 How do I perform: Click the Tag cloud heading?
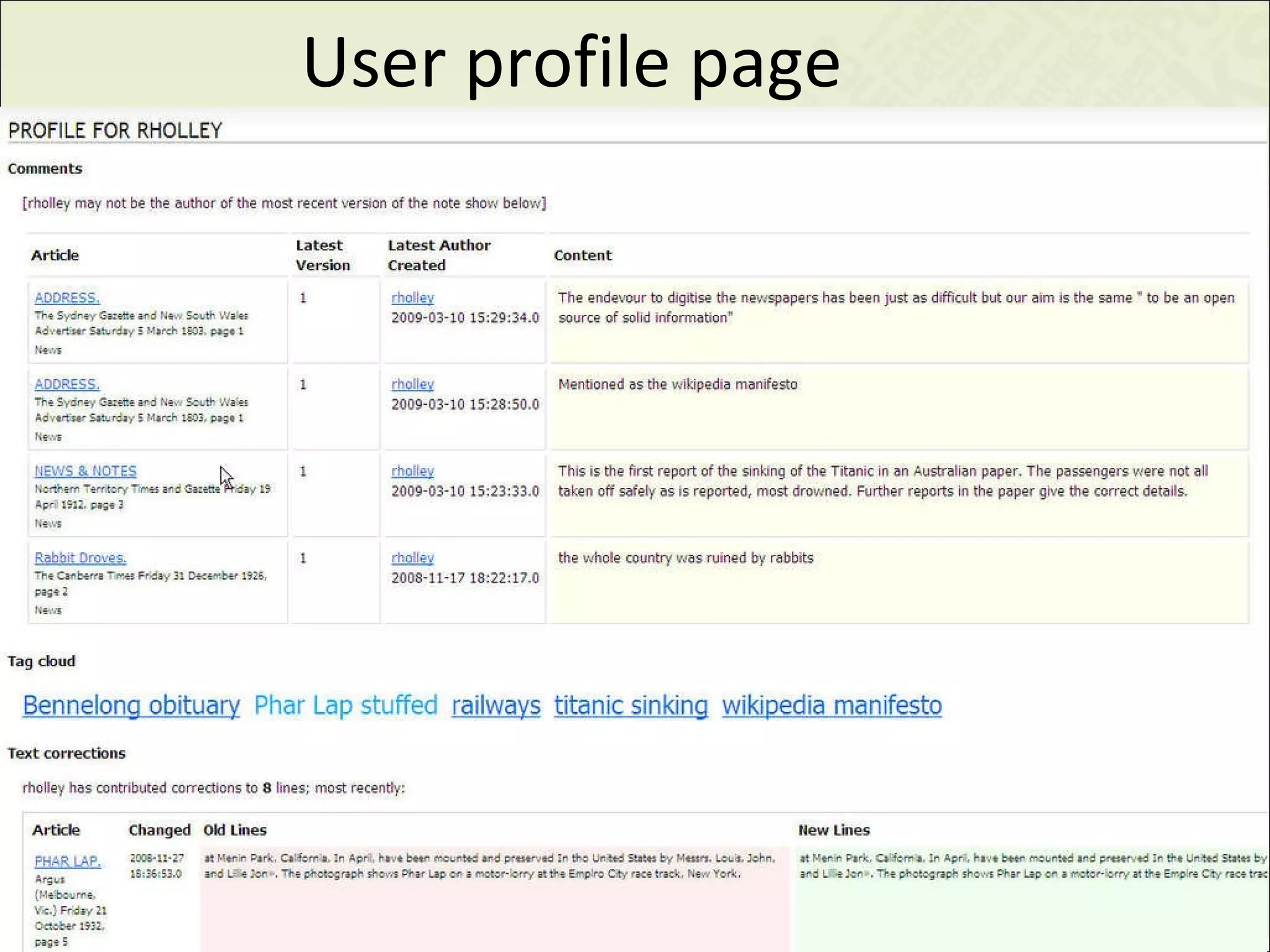click(x=42, y=661)
